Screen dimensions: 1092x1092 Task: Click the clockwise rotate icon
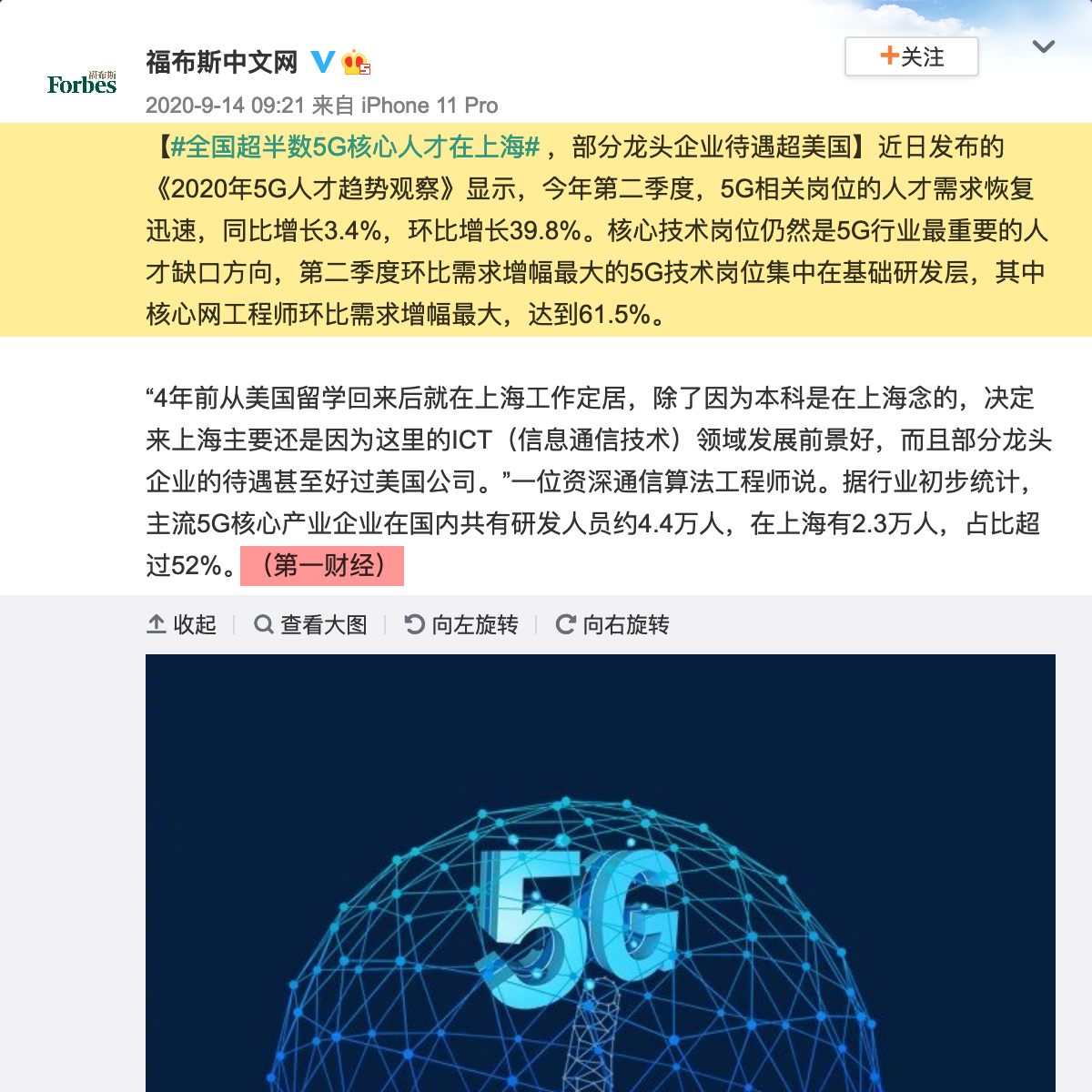click(x=566, y=624)
